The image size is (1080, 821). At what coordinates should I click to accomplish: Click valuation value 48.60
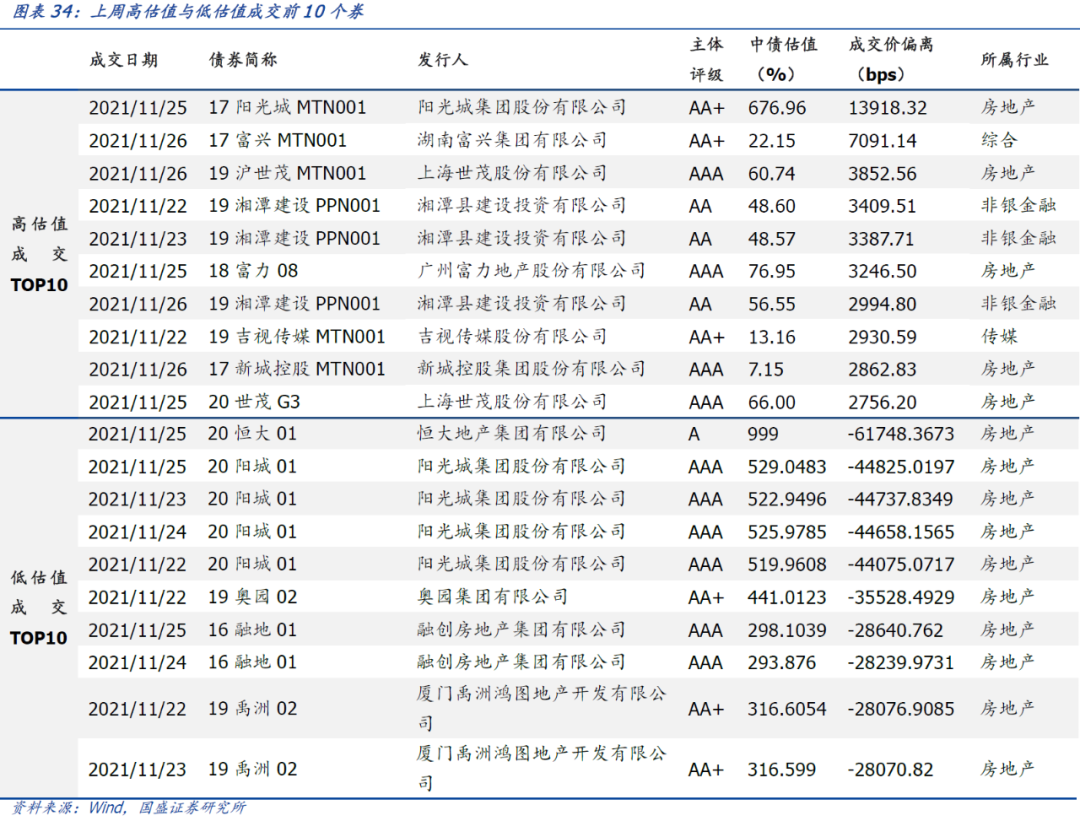[771, 206]
